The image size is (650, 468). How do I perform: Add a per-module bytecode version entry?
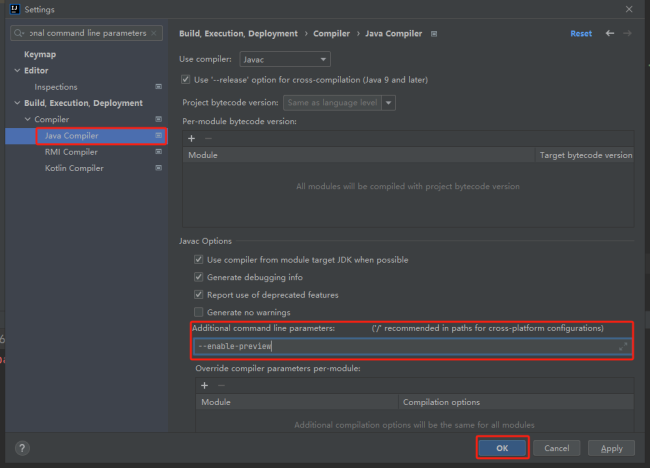192,138
